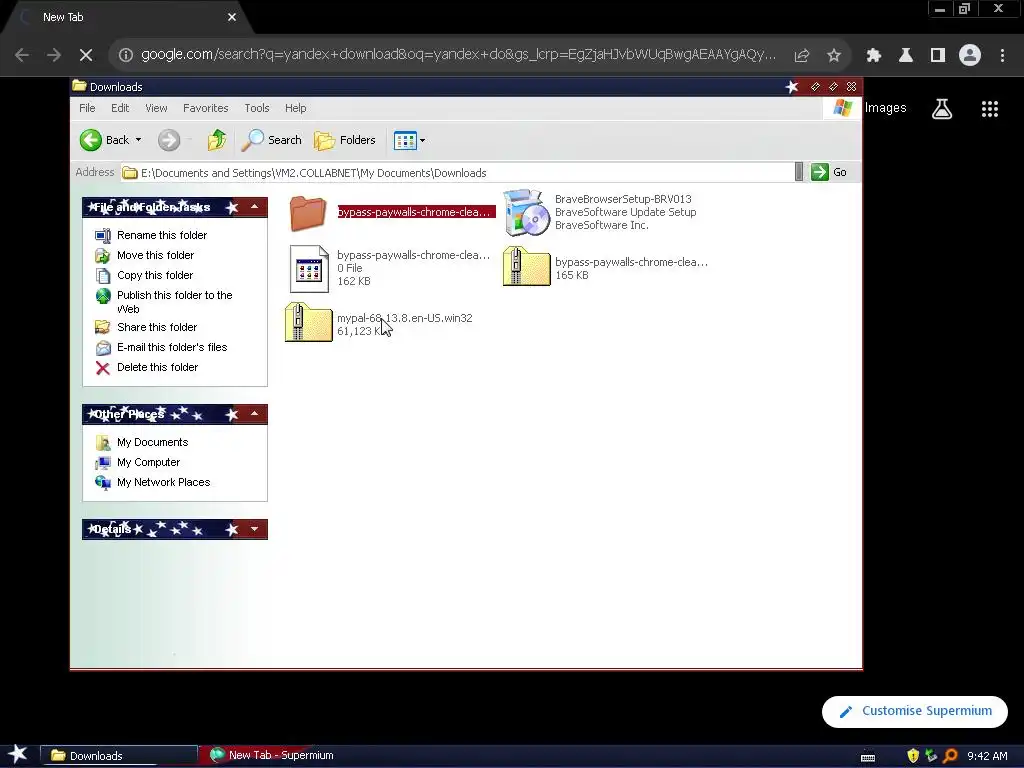
Task: Click the mypal-68.13.8.en-US.win32 file name
Action: pos(404,318)
